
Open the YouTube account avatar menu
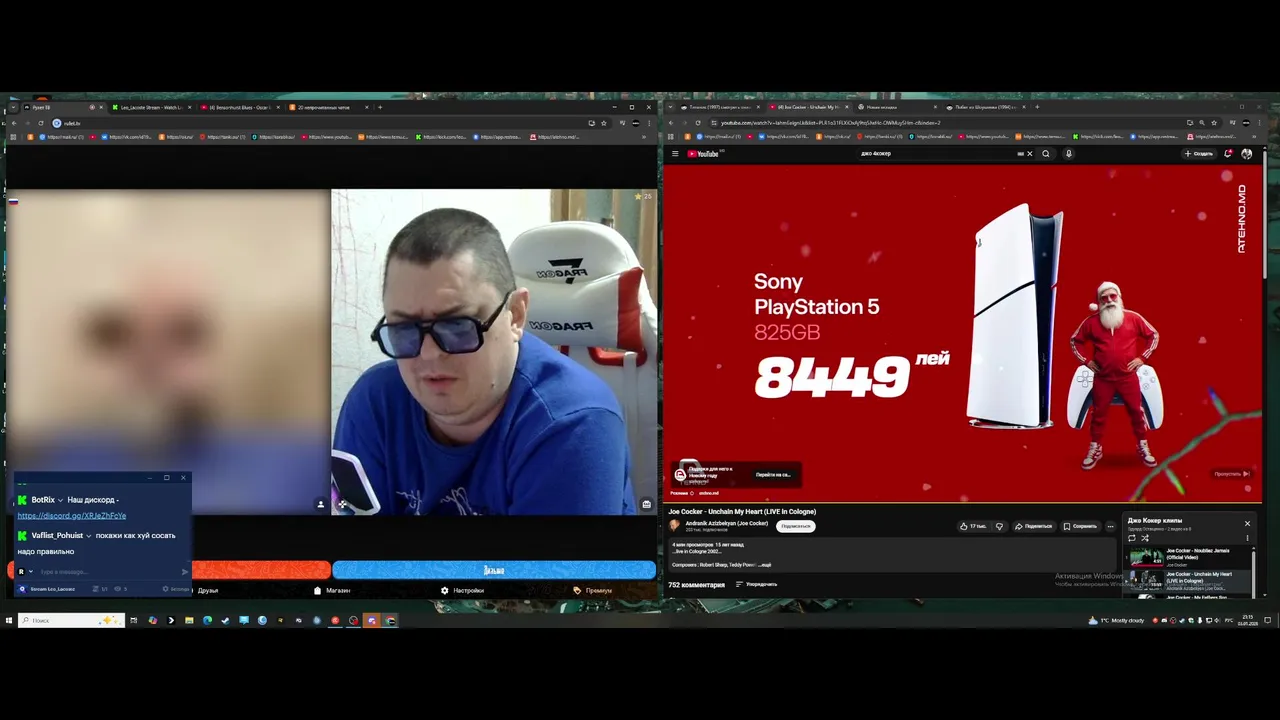[x=1246, y=154]
